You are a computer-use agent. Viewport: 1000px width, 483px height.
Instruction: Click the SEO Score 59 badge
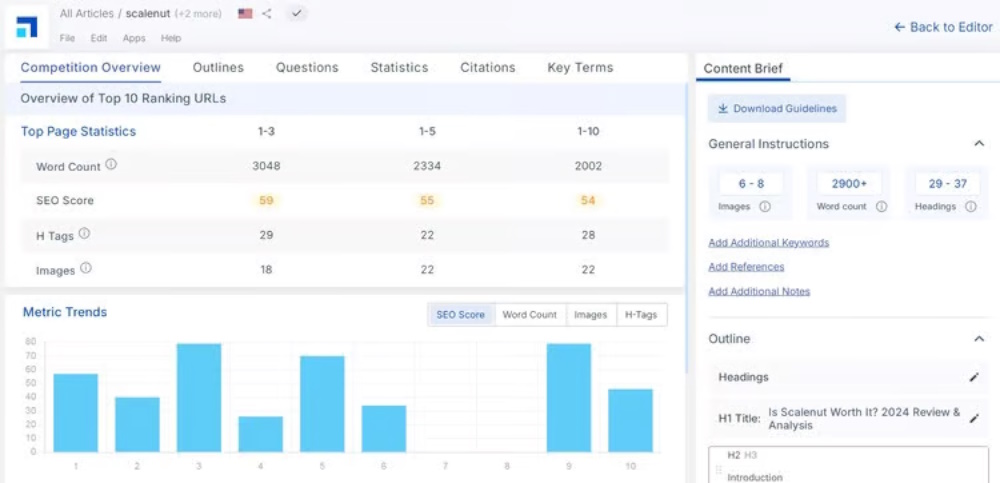click(x=266, y=200)
